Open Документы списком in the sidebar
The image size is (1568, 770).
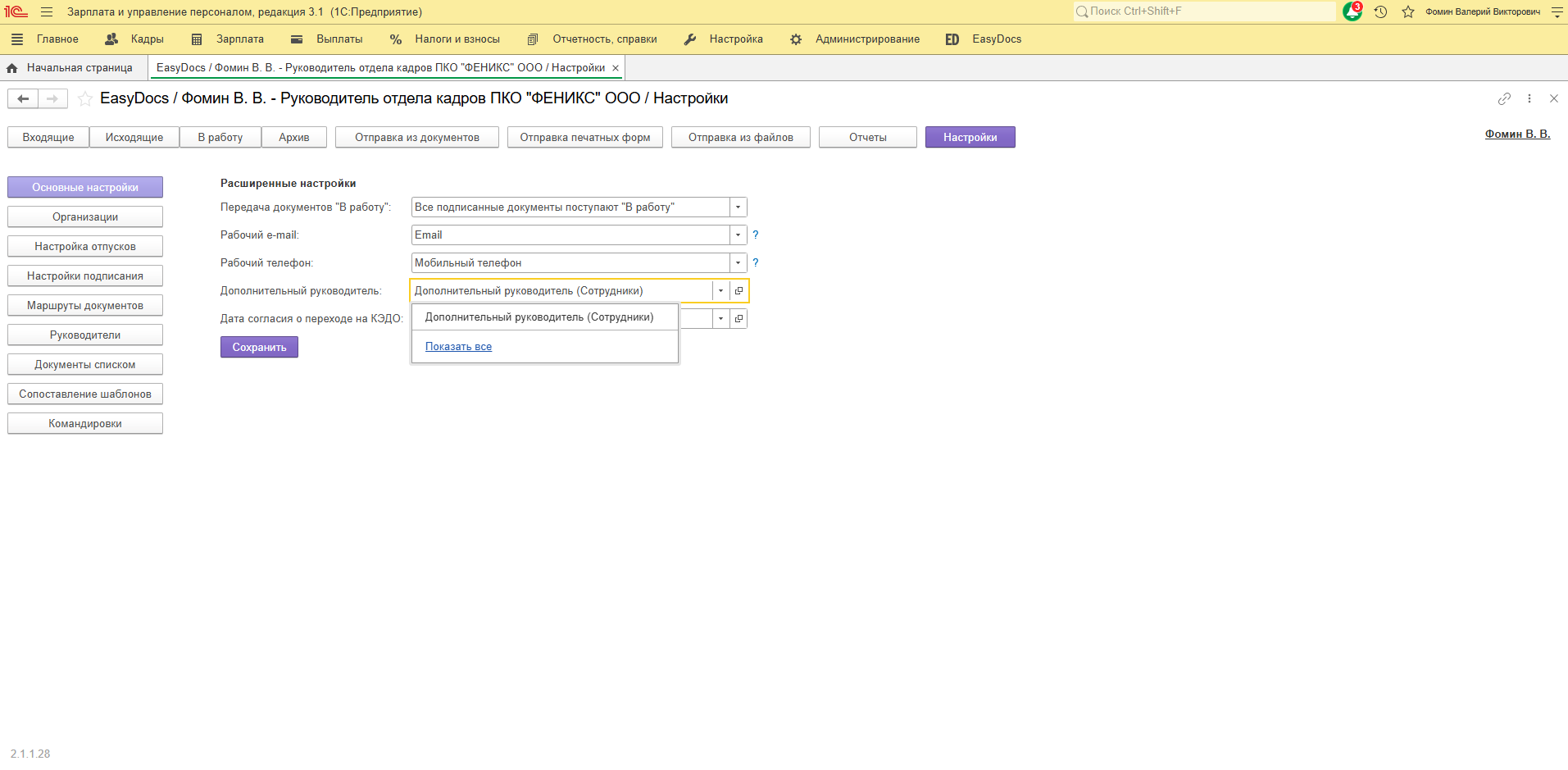[x=85, y=364]
